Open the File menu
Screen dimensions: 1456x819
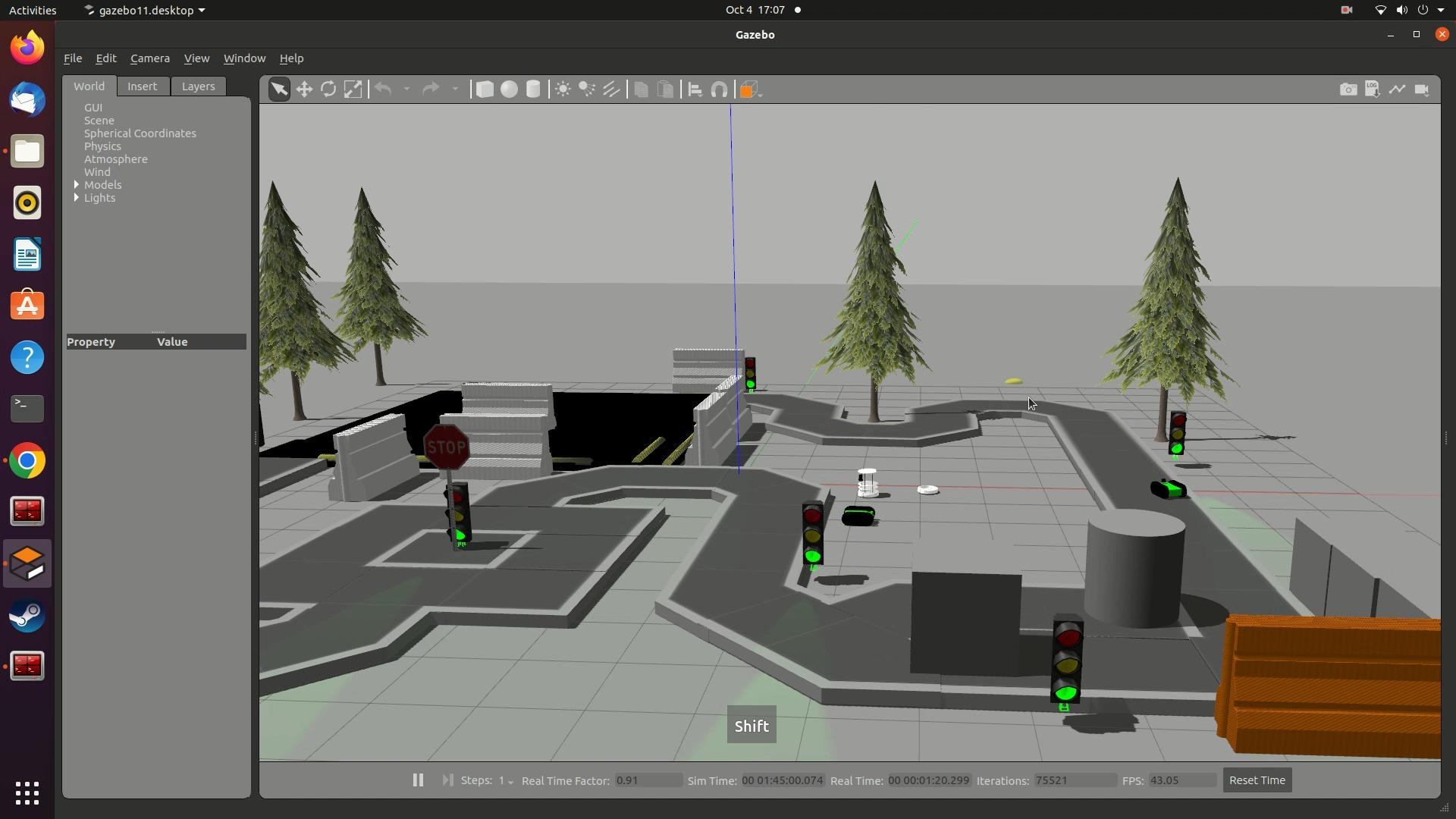(73, 58)
